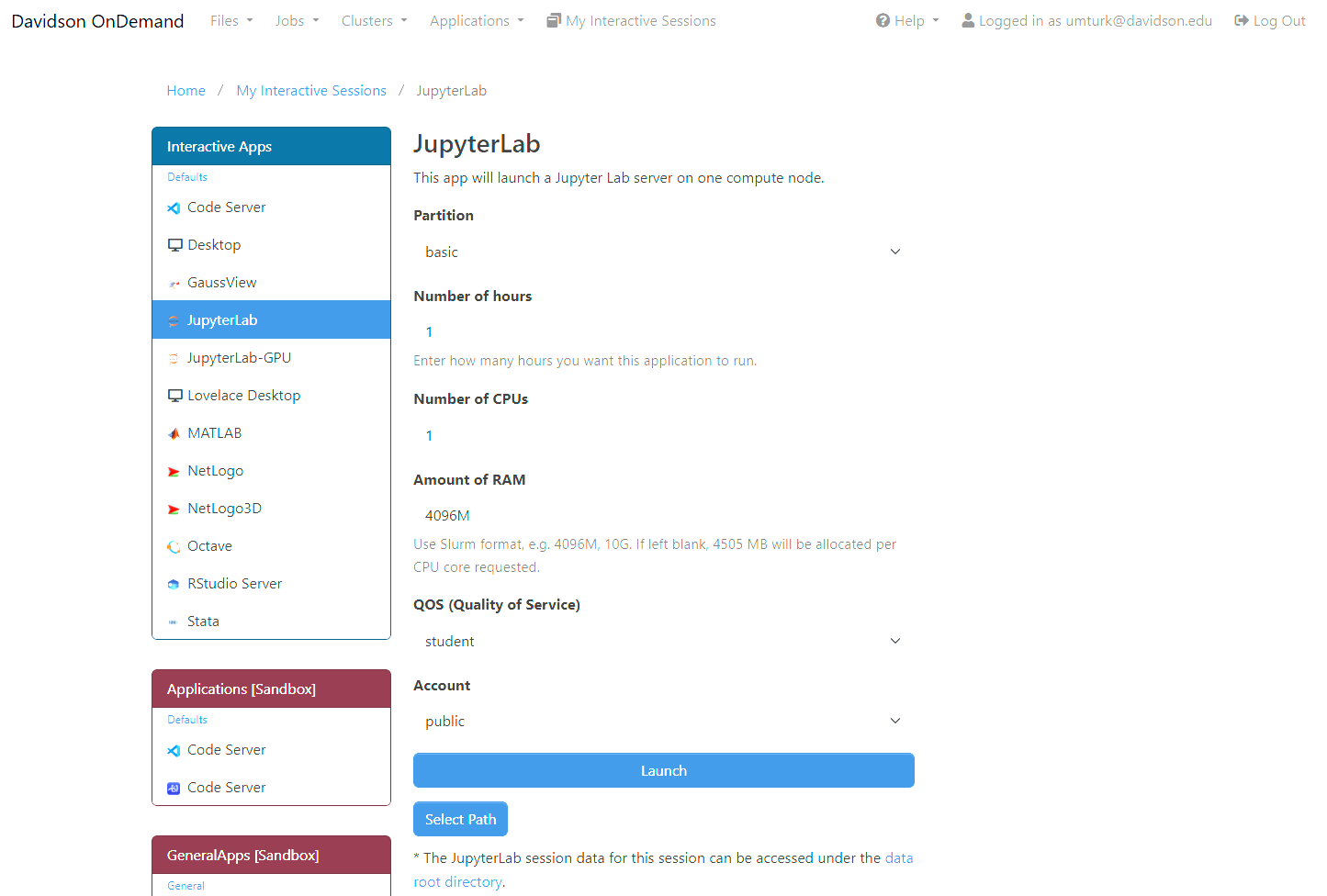
Task: Click the highlighted JupyterLab icon in the sidebar
Action: (174, 321)
